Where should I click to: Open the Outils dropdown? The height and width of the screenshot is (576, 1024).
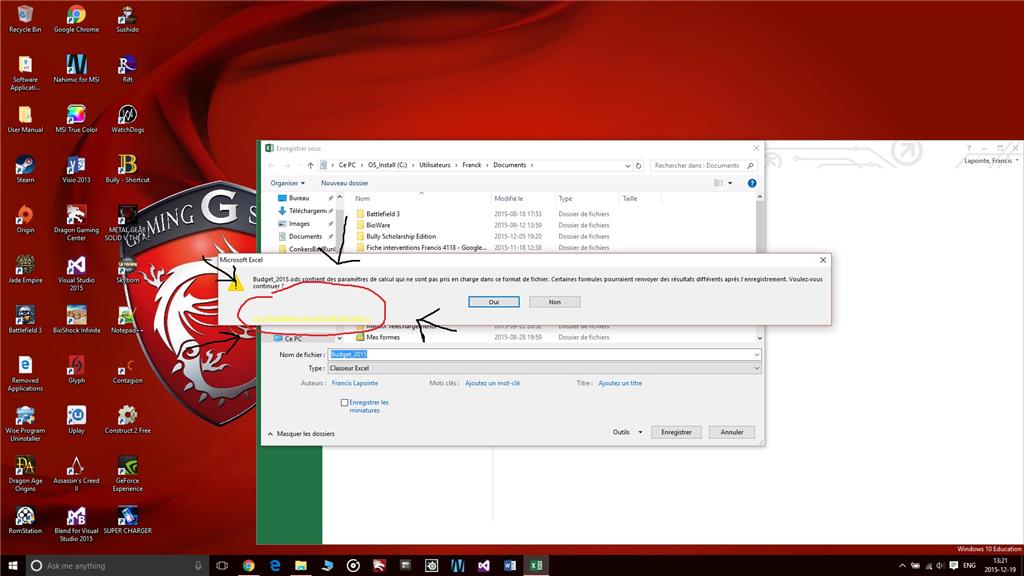627,432
